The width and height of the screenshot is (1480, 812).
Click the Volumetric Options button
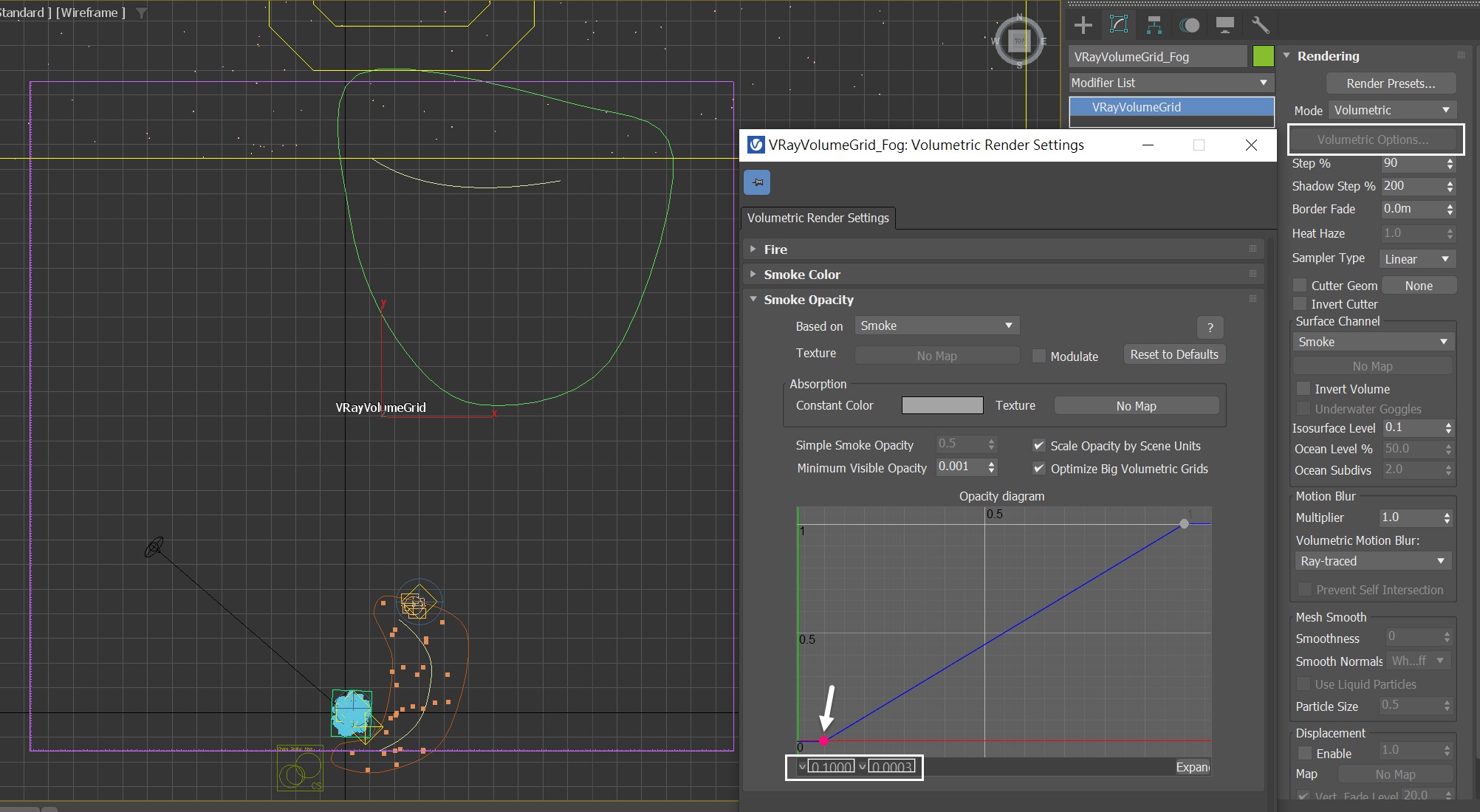pyautogui.click(x=1372, y=140)
